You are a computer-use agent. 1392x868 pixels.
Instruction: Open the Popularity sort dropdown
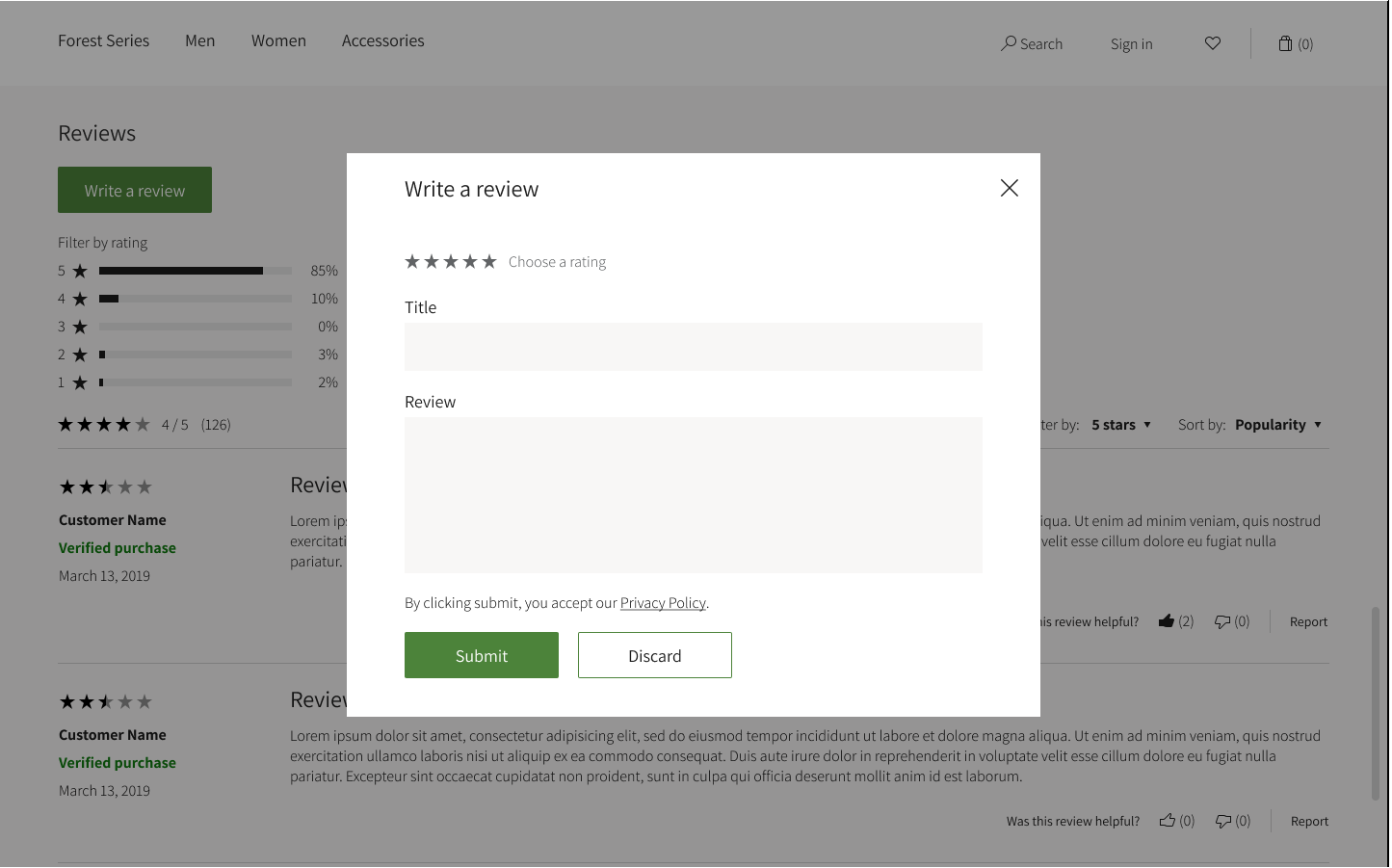pos(1277,424)
